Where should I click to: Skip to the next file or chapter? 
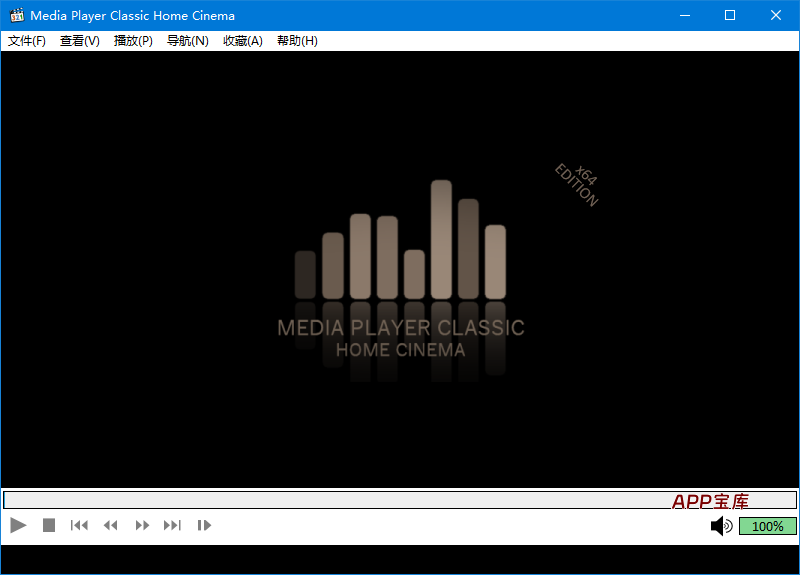(x=172, y=525)
